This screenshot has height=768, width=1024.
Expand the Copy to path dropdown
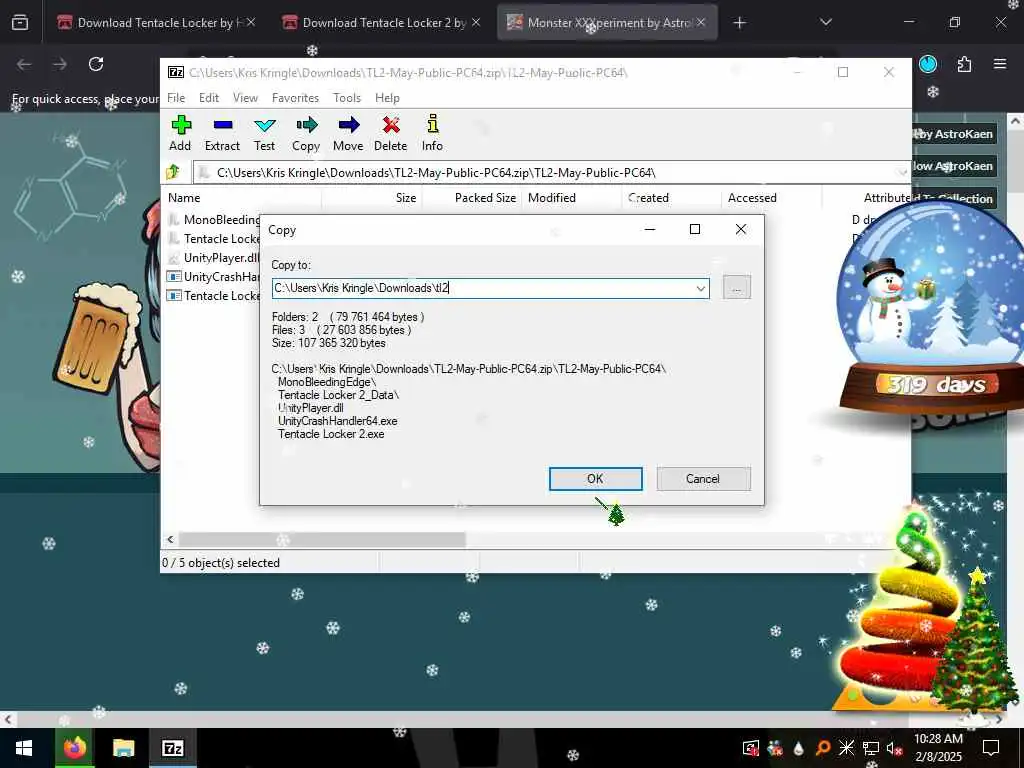[x=701, y=288]
